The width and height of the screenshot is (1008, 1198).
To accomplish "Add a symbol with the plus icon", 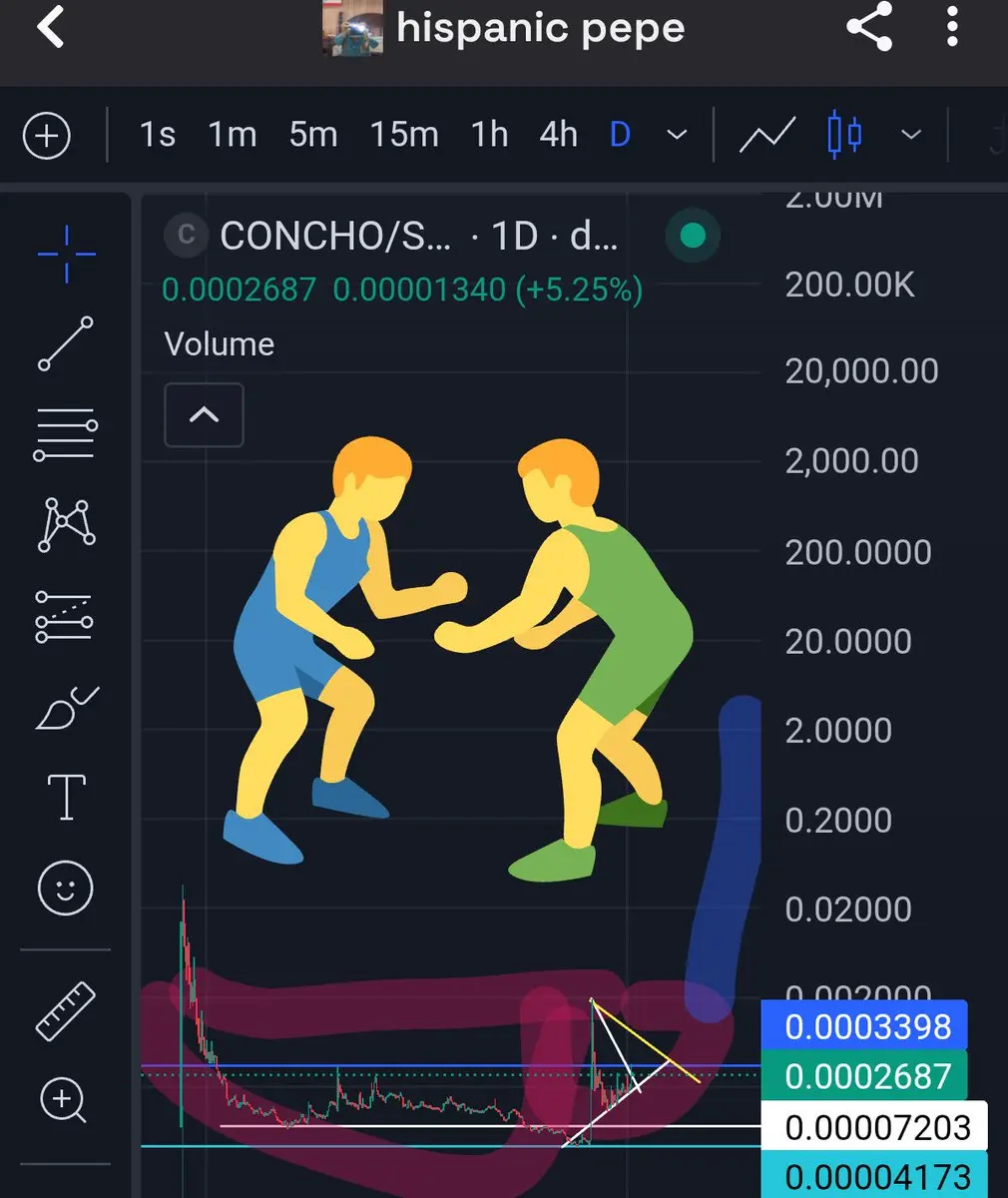I will (x=47, y=135).
